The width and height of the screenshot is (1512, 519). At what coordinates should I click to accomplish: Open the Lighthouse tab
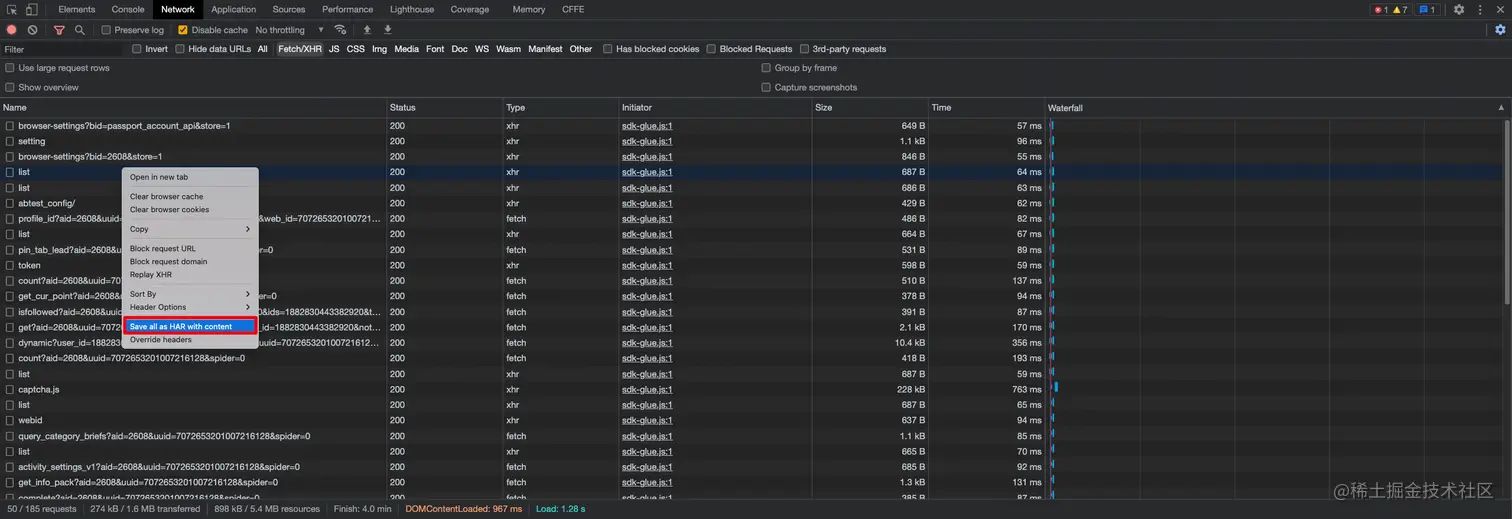pos(412,9)
